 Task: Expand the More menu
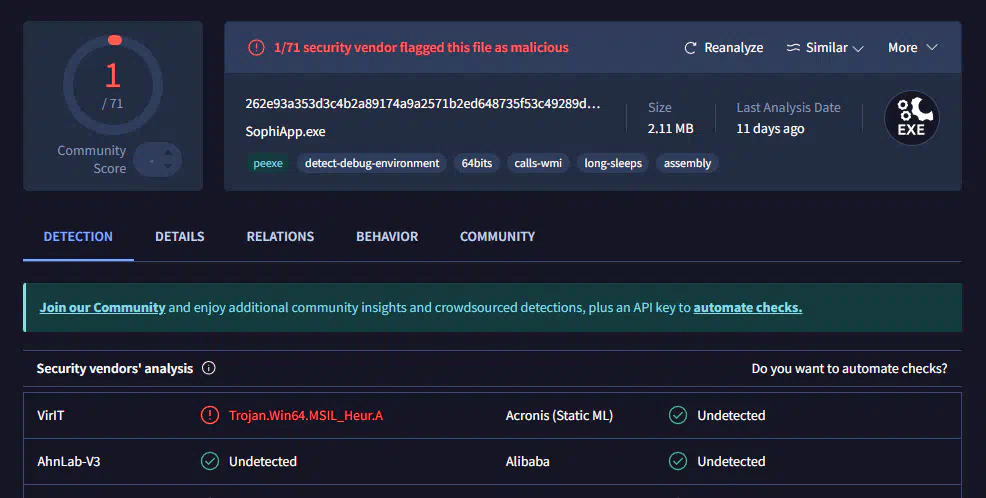tap(912, 48)
